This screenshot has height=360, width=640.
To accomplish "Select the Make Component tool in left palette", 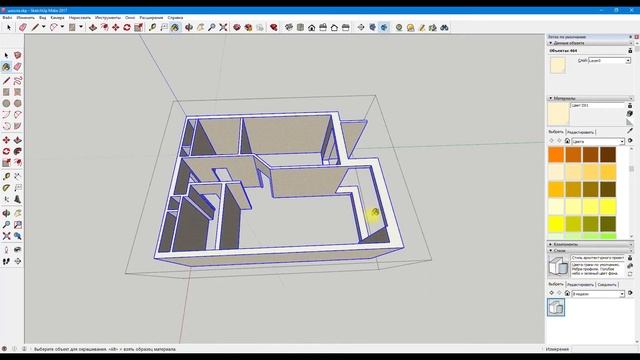I will point(18,55).
